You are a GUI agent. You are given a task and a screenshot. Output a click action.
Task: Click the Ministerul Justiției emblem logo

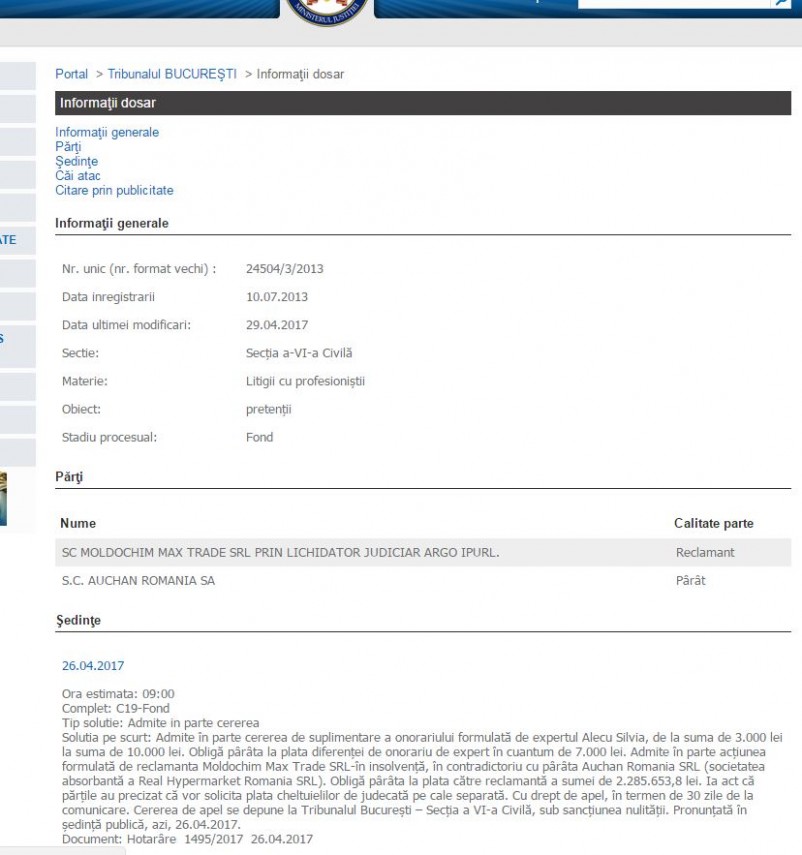click(328, 9)
